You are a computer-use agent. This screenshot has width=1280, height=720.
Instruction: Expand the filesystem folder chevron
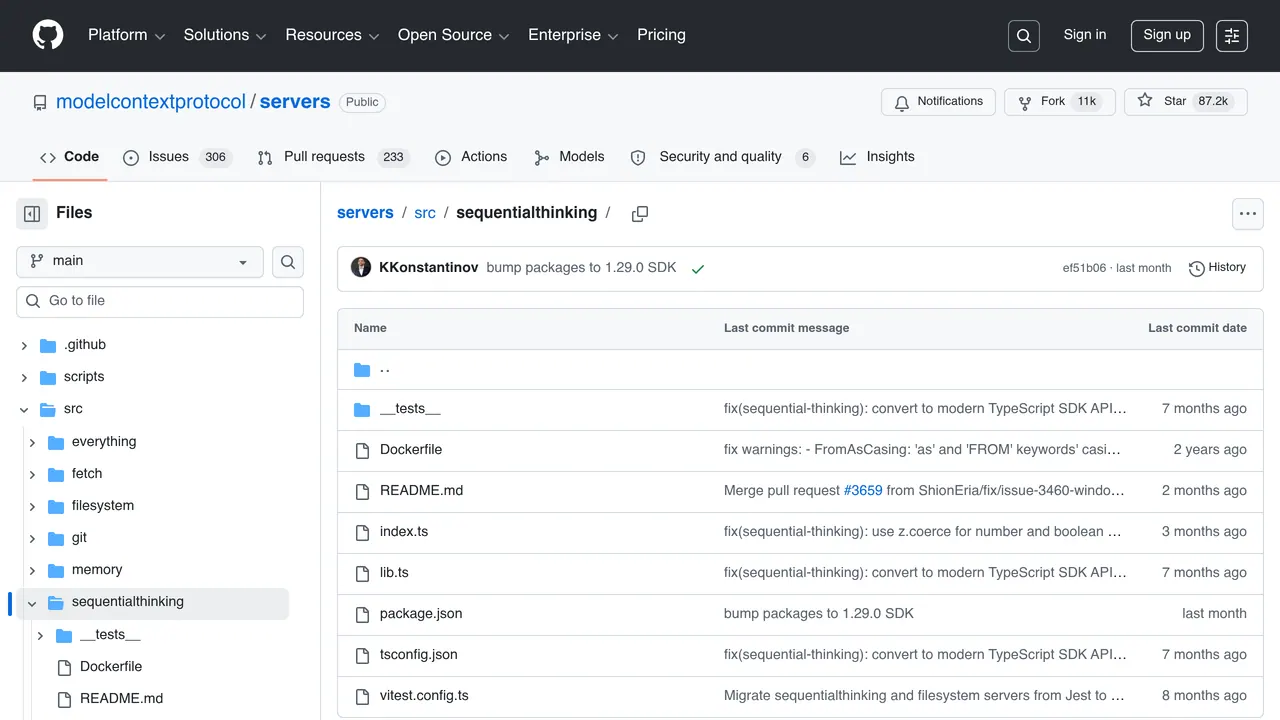click(32, 506)
